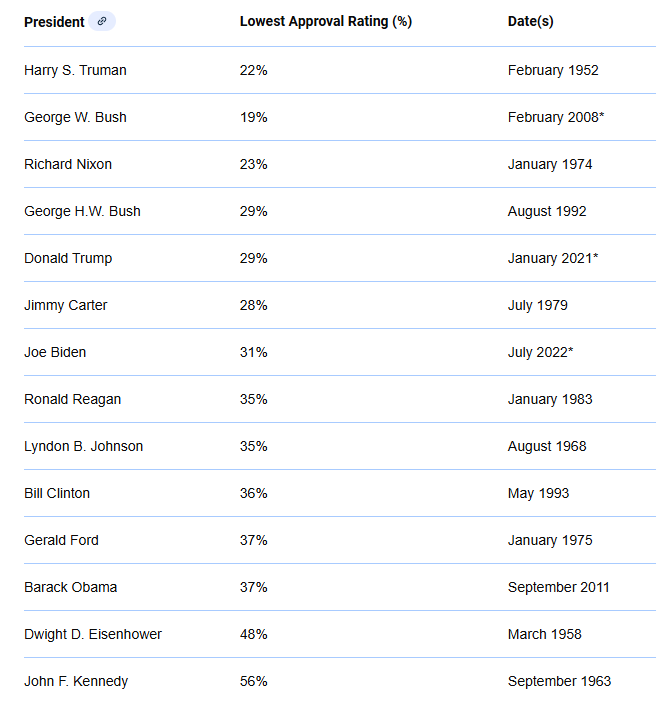The image size is (664, 711).
Task: Click Gerald Ford's name
Action: [61, 540]
